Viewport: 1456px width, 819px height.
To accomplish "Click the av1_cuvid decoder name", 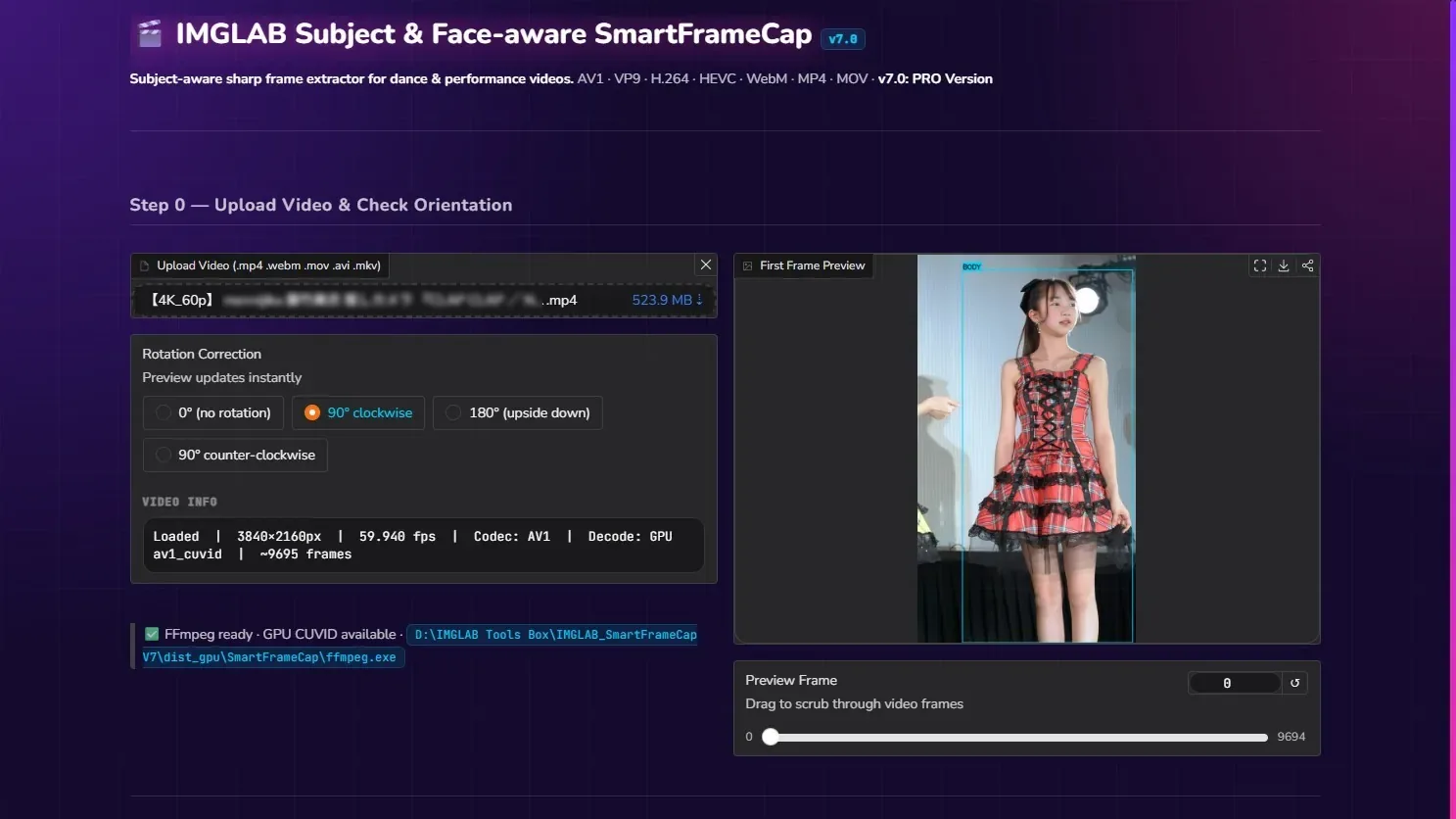I will coord(187,554).
